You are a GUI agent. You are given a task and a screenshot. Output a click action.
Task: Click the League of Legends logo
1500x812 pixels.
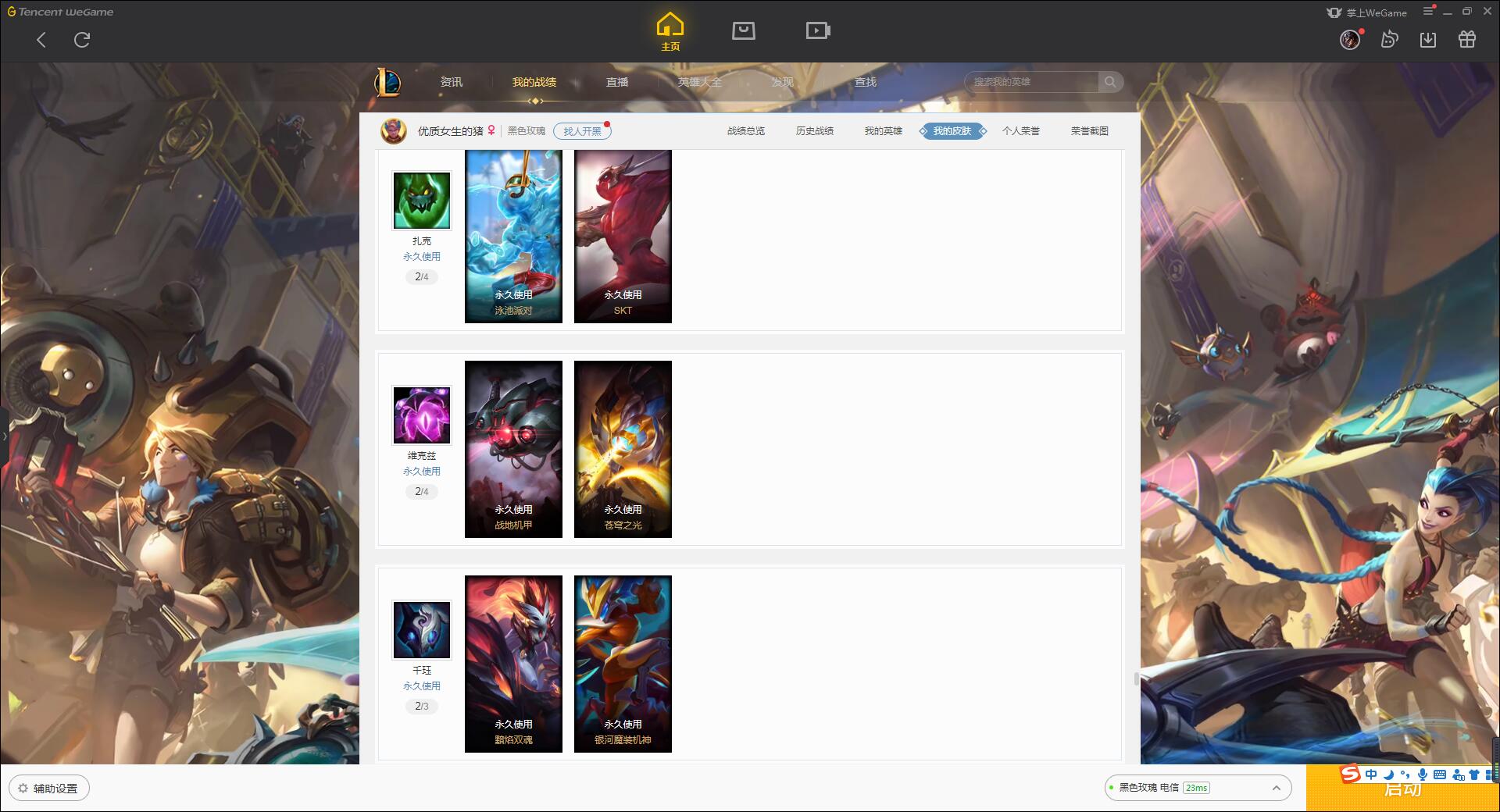(387, 82)
